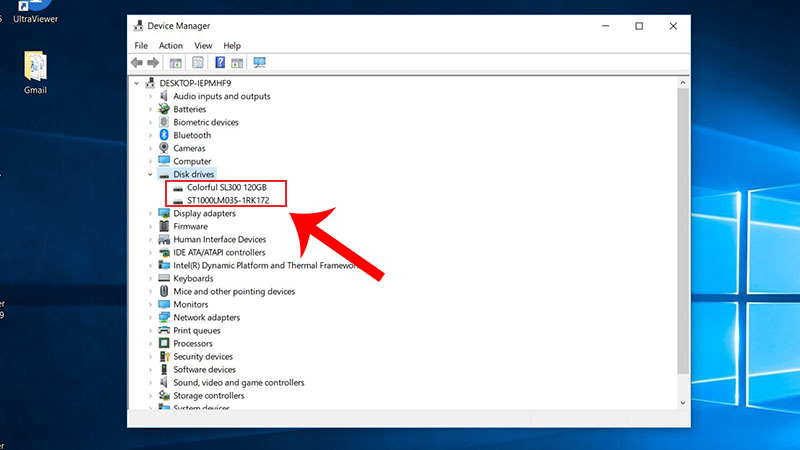Open the View menu
Viewport: 800px width, 450px height.
click(x=203, y=46)
